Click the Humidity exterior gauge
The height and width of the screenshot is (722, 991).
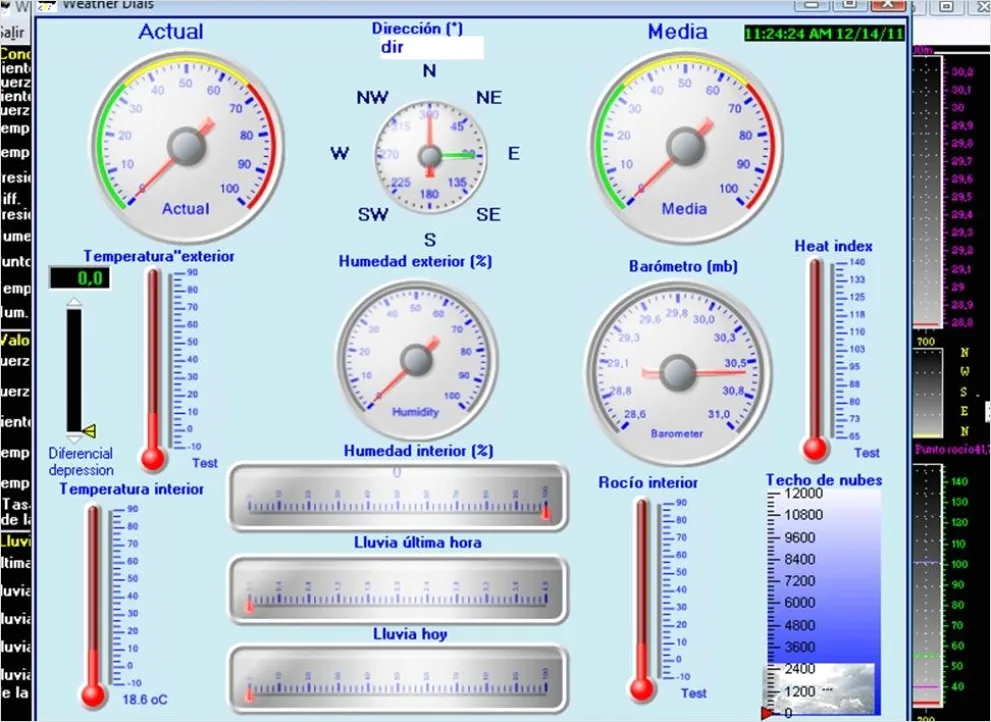pos(416,361)
